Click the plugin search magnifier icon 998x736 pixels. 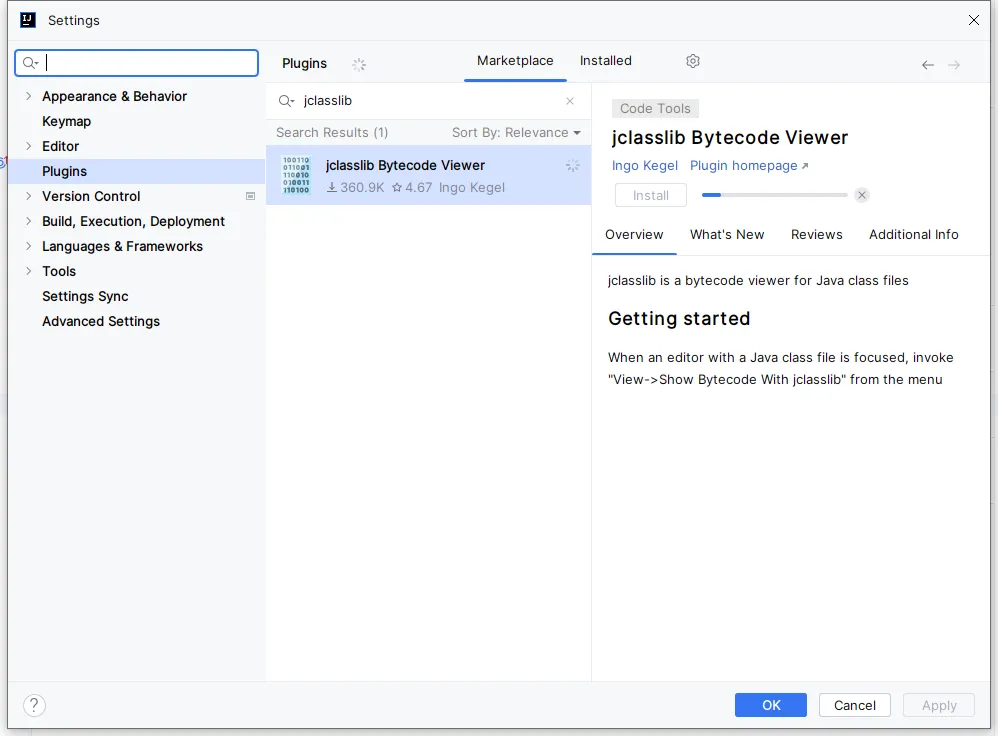(x=286, y=101)
